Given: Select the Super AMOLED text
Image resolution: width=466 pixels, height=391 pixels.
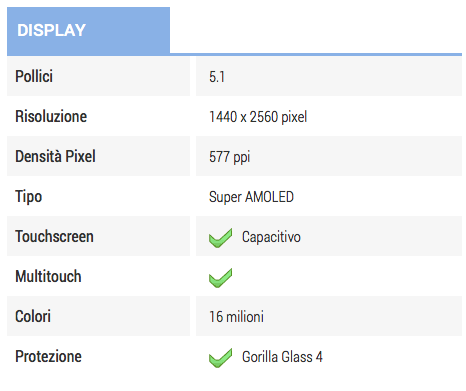Looking at the screenshot, I should point(251,197).
